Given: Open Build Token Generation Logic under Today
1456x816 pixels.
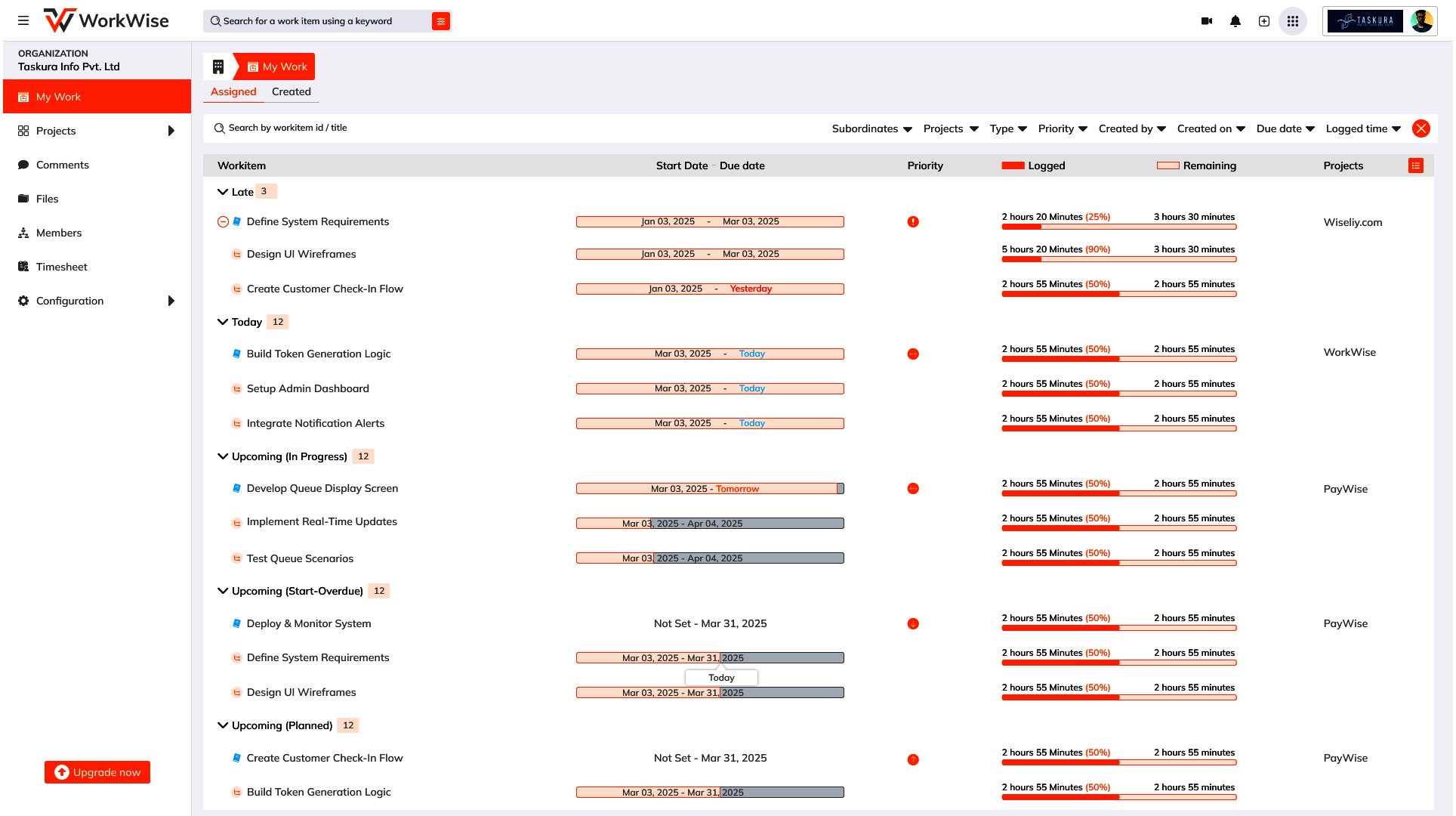Looking at the screenshot, I should tap(319, 354).
